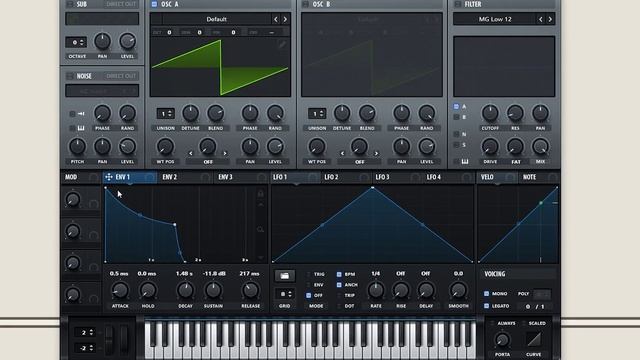Click the Filter Drive knob
640x360 pixels.
[x=490, y=147]
